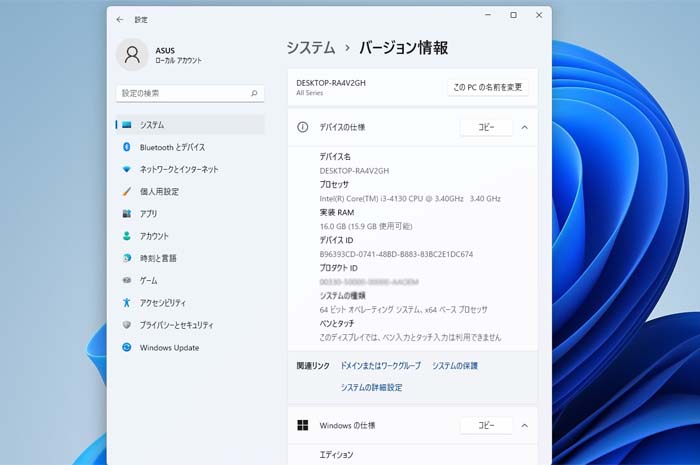Image resolution: width=700 pixels, height=465 pixels.
Task: Copy Windows specifications with コピー button
Action: pos(486,425)
